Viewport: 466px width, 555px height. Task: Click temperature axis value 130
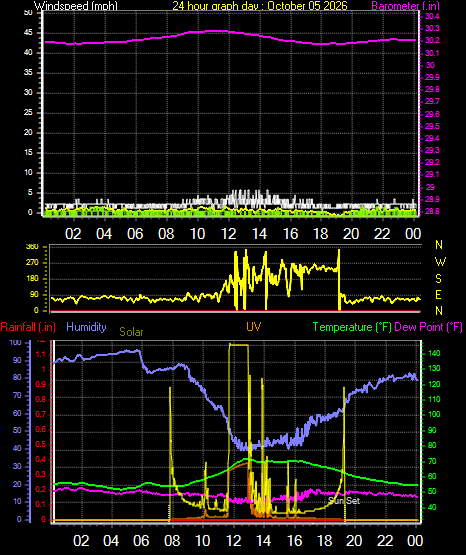pos(434,368)
